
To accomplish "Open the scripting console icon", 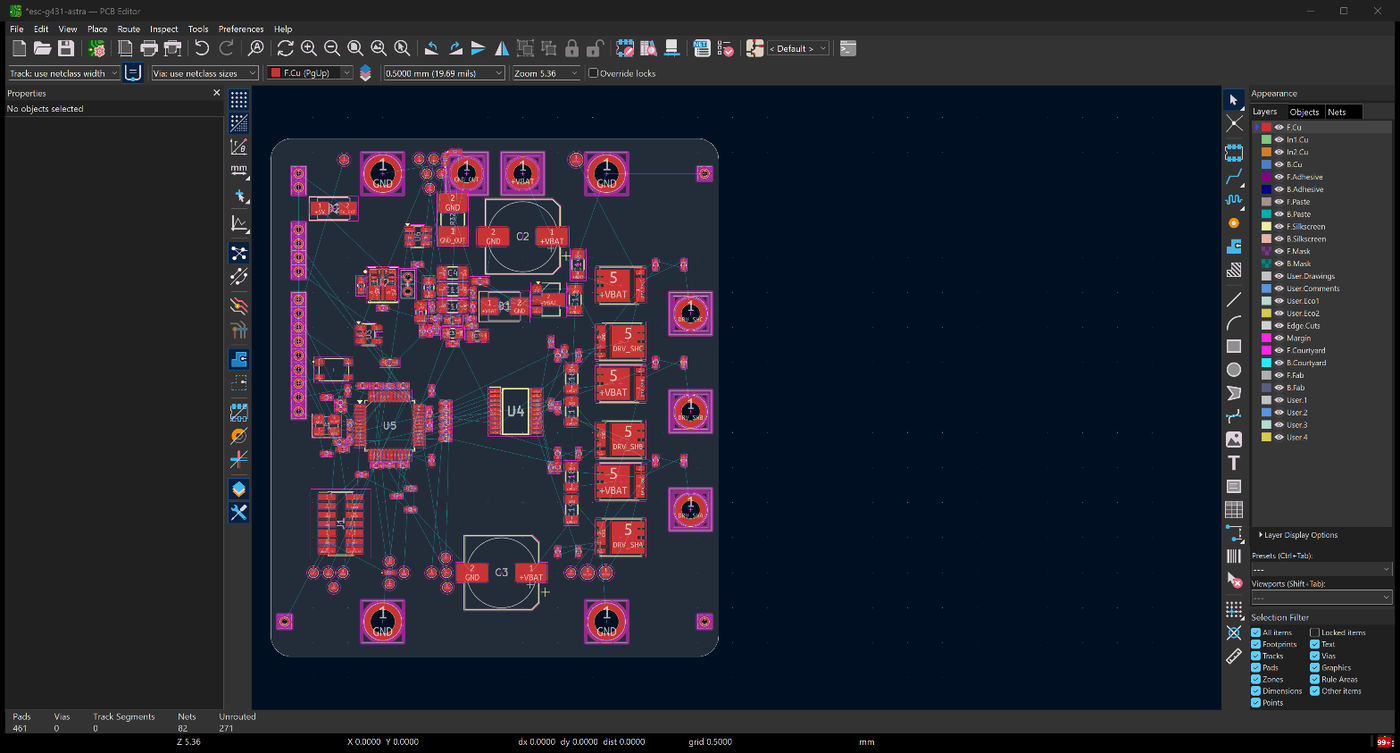I will 848,48.
